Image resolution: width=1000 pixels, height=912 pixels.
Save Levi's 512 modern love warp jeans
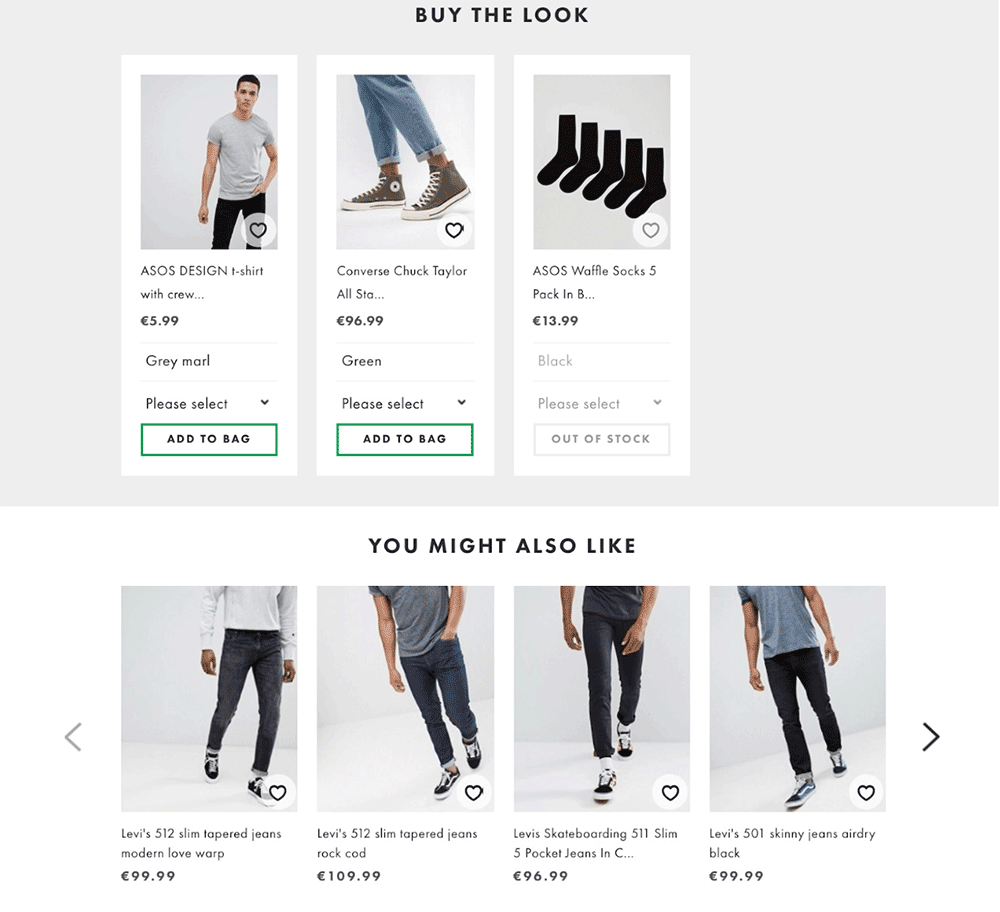[x=278, y=793]
